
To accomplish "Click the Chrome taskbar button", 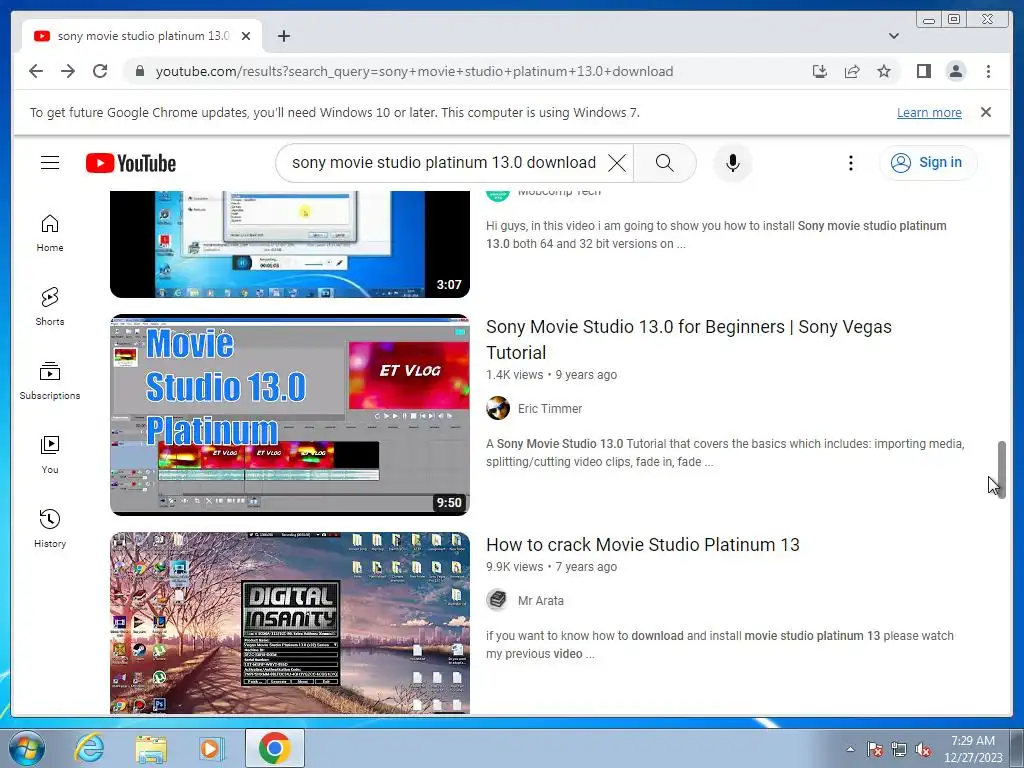I will click(x=274, y=748).
